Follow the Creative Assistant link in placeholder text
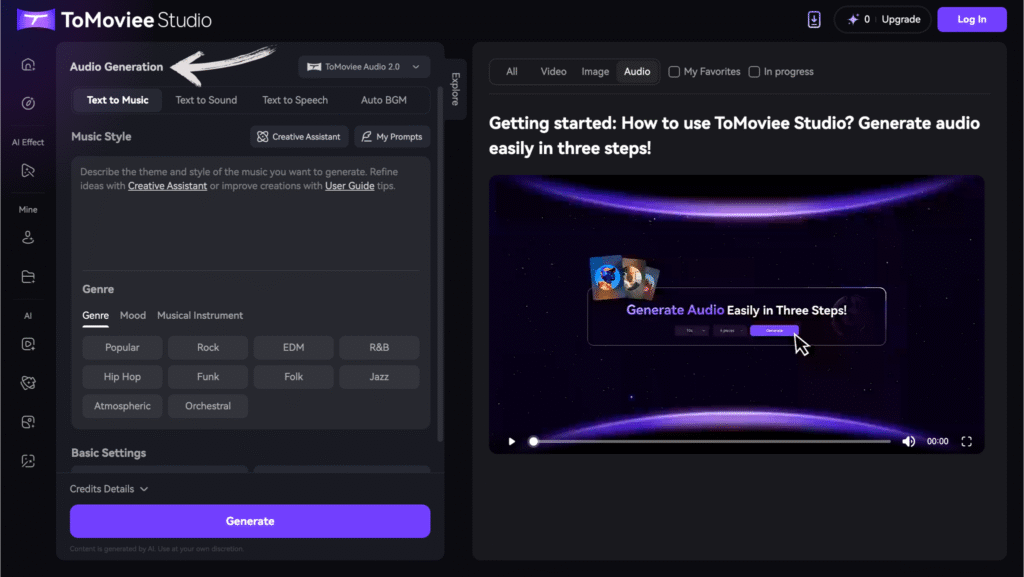This screenshot has width=1024, height=577. (x=167, y=186)
